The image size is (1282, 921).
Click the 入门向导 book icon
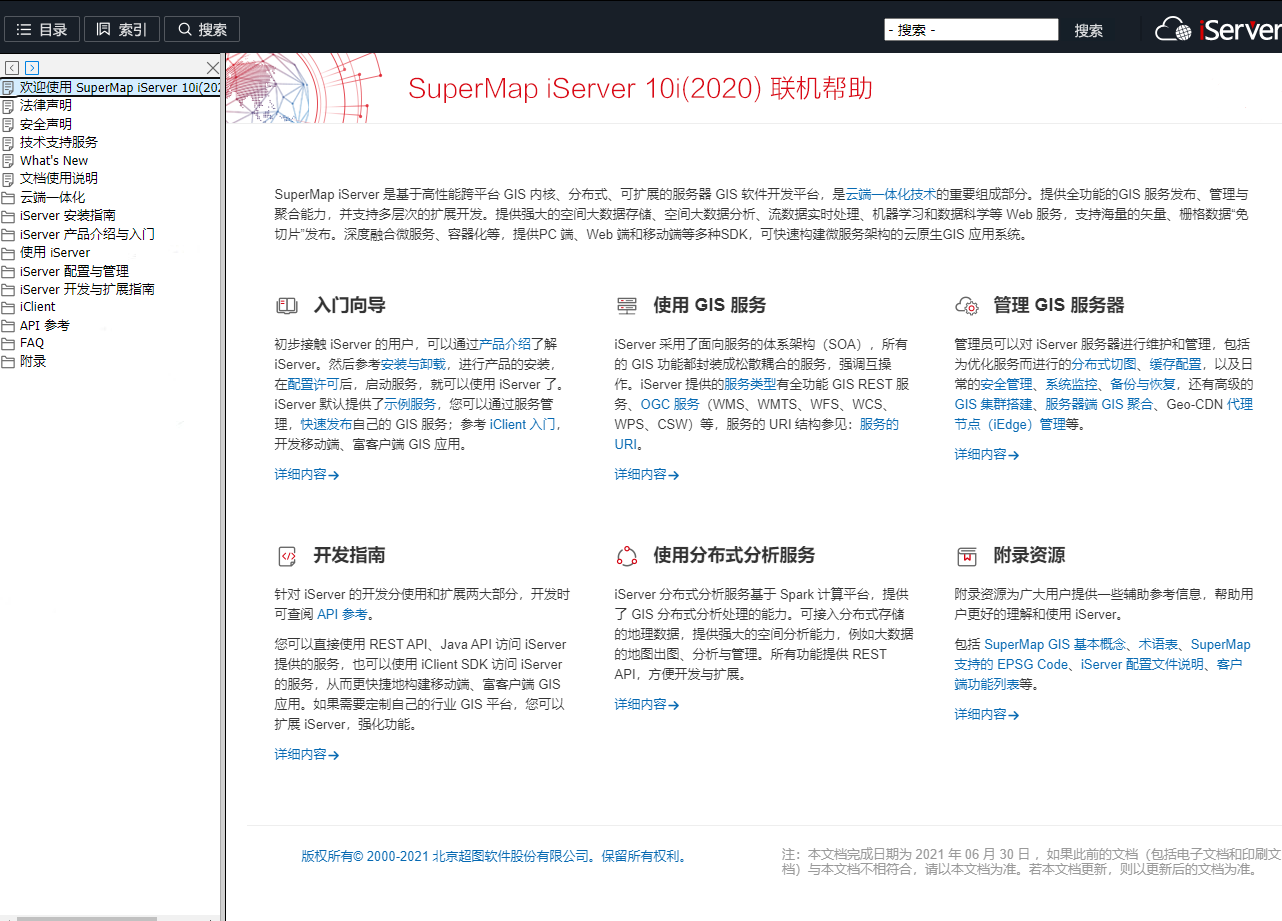coord(287,305)
